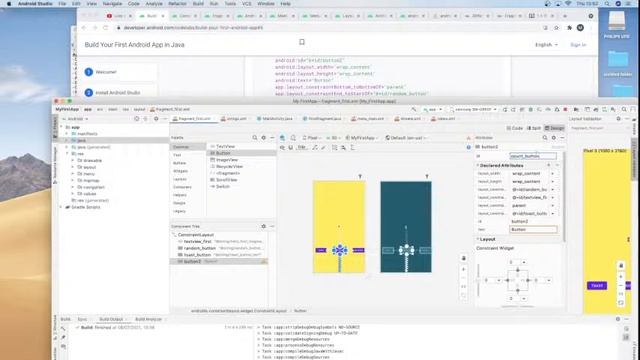This screenshot has height=360, width=640.
Task: Reload the browser page
Action: pyautogui.click(x=106, y=28)
